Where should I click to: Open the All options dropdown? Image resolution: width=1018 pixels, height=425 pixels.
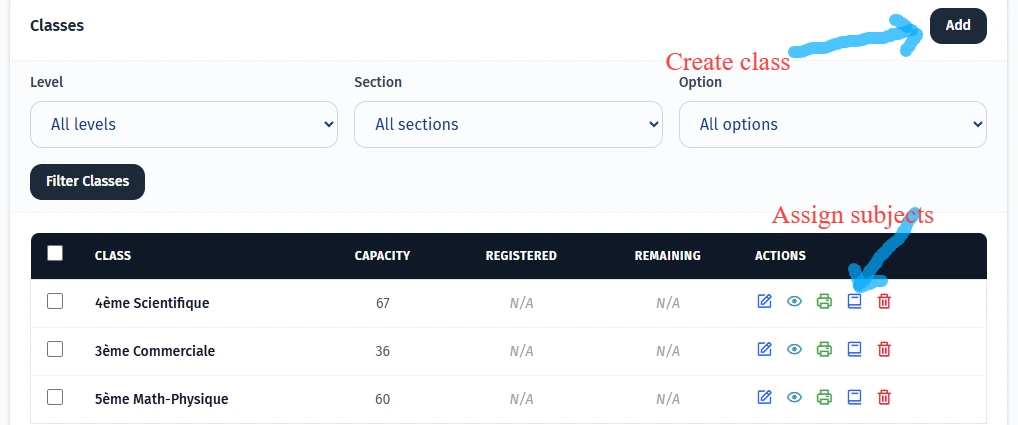pos(833,124)
